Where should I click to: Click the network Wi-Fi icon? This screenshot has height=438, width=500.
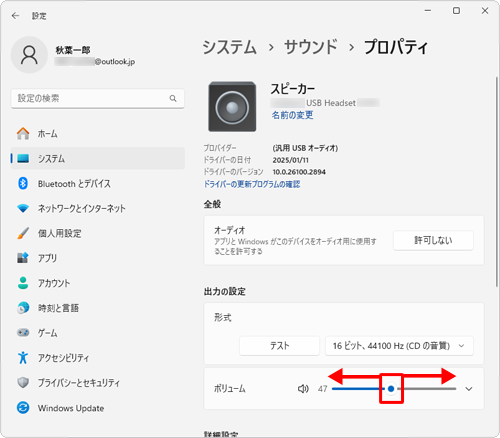23,208
